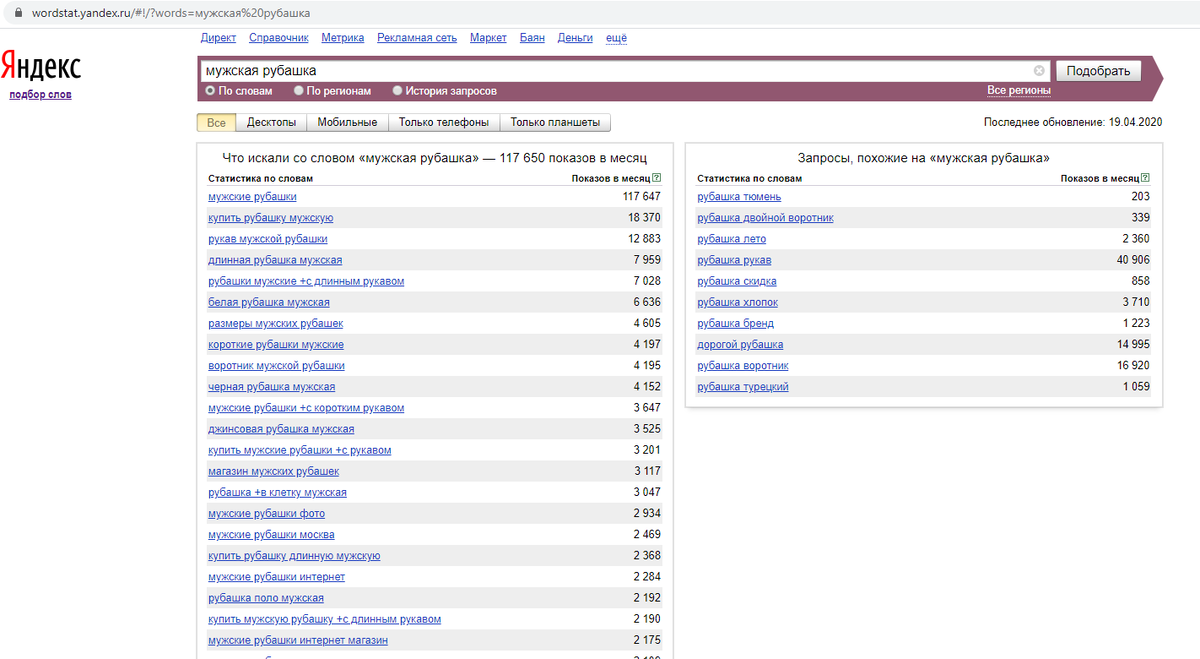
Task: Open черная рубашка мужская query link
Action: click(271, 387)
